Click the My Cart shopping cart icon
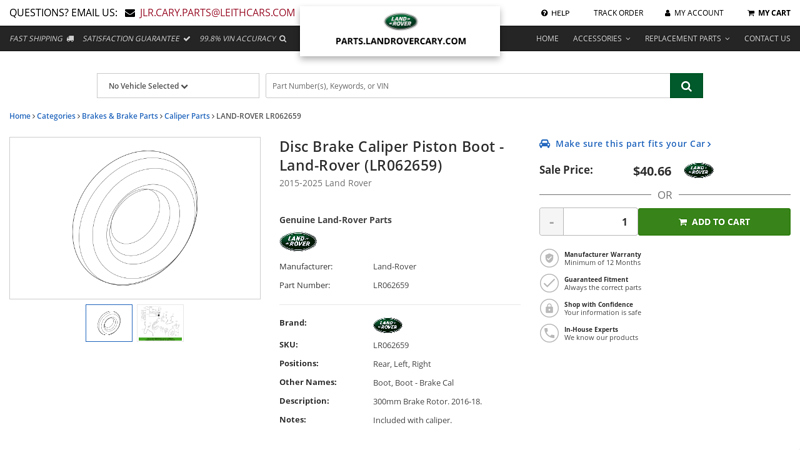This screenshot has width=800, height=450. coord(751,13)
